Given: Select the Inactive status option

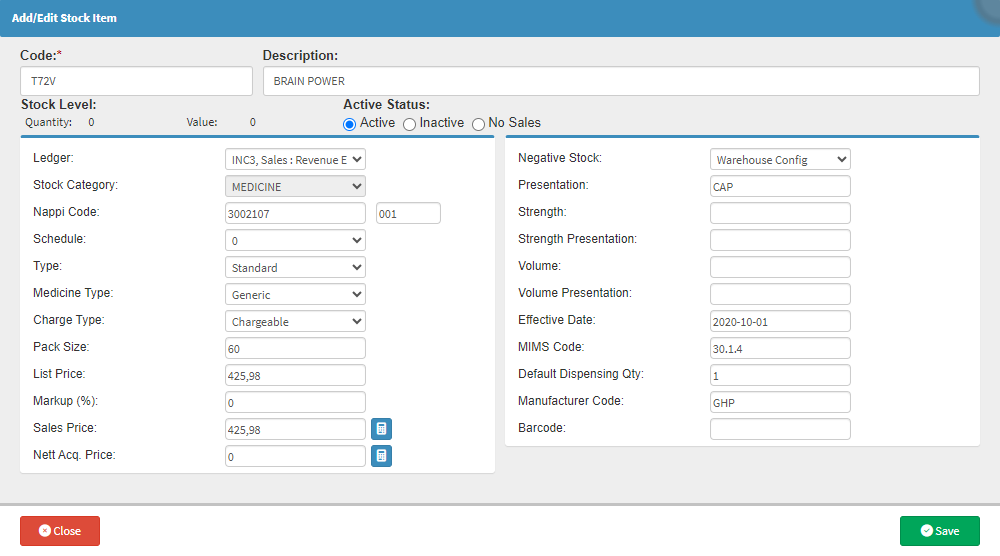Looking at the screenshot, I should [x=409, y=124].
